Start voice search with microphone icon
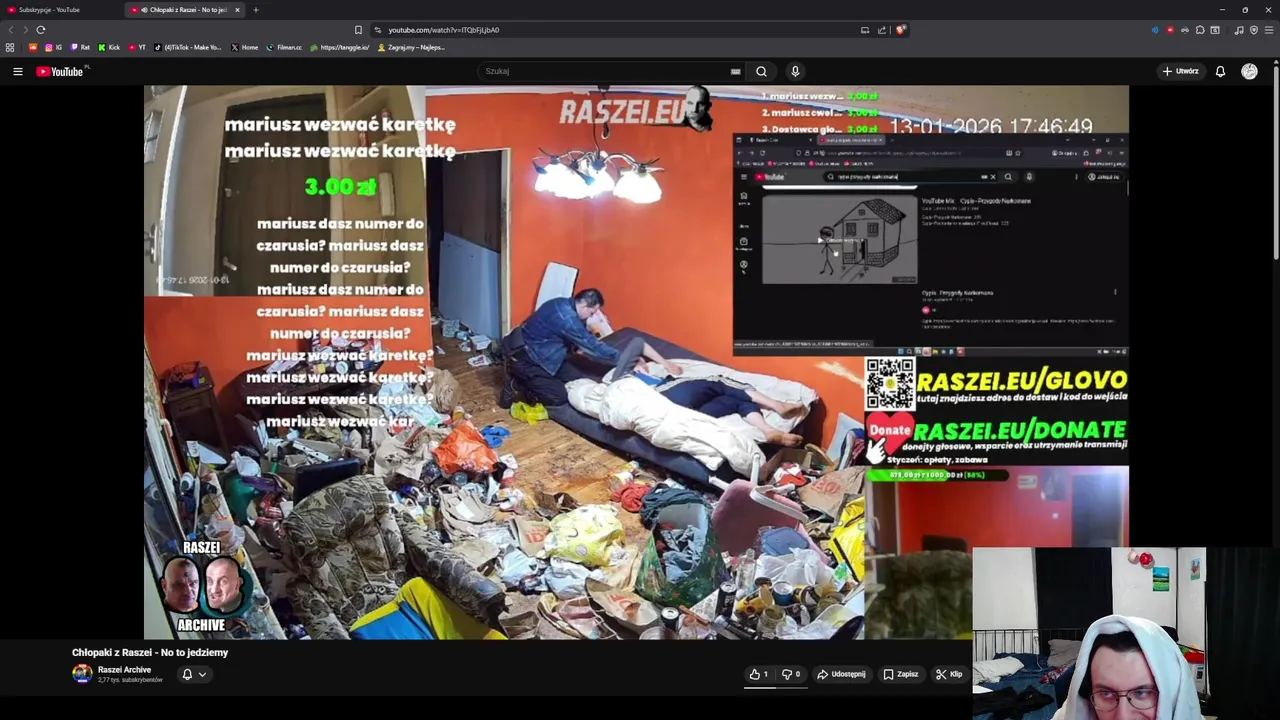This screenshot has height=720, width=1280. tap(795, 71)
